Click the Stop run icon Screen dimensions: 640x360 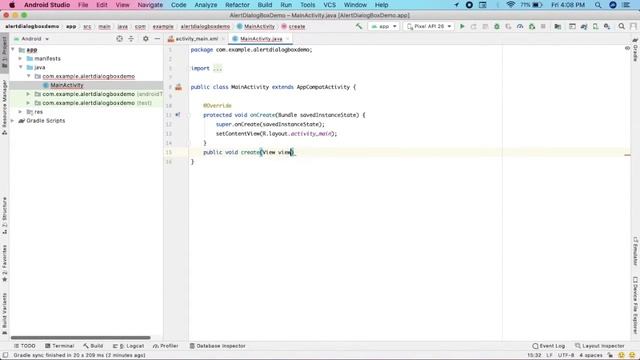(543, 26)
